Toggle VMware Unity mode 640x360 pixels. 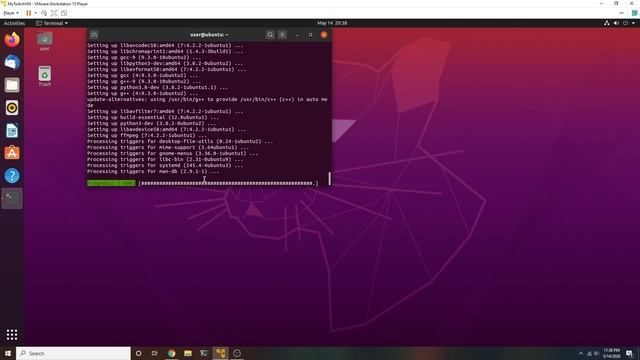64,13
